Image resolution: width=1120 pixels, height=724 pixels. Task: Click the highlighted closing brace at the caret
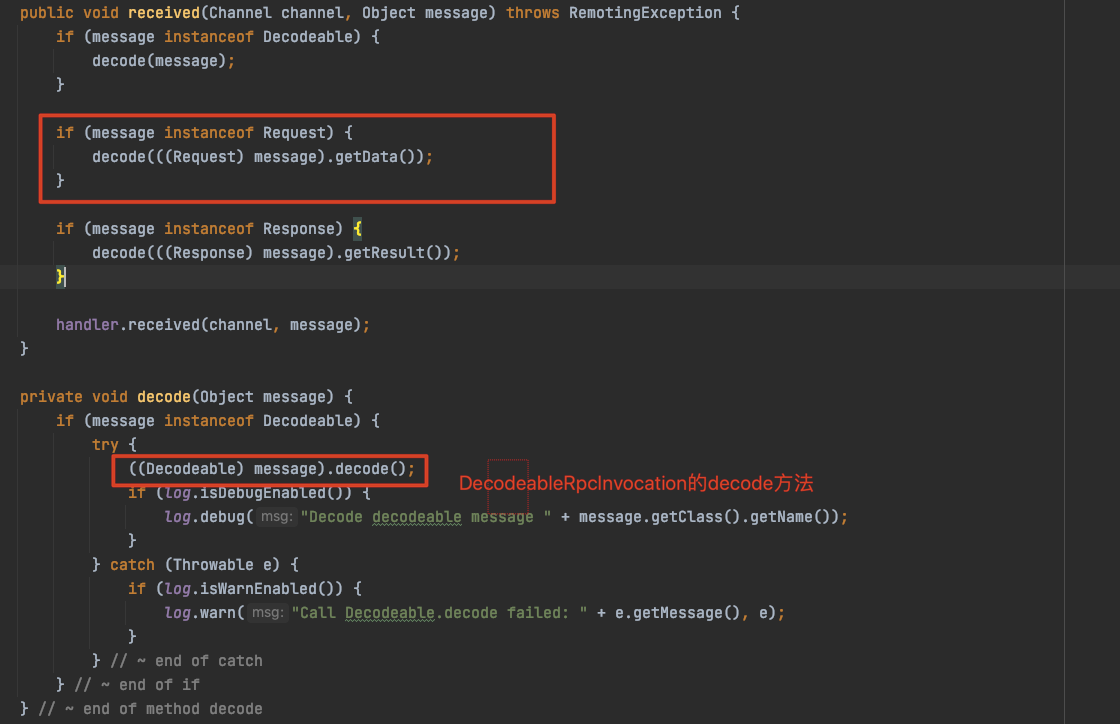[x=61, y=276]
